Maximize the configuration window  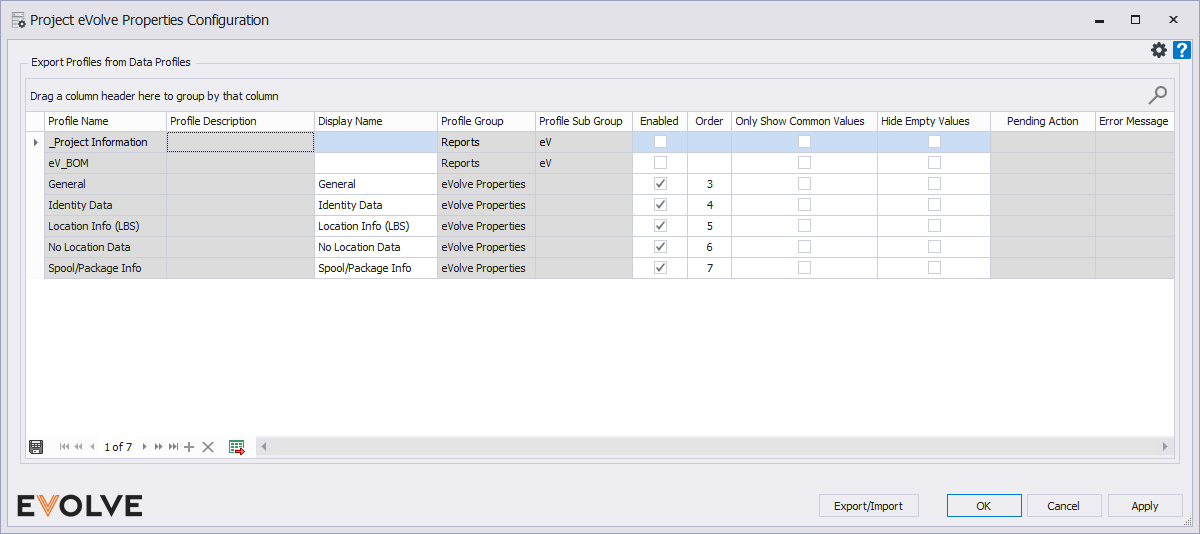point(1136,20)
